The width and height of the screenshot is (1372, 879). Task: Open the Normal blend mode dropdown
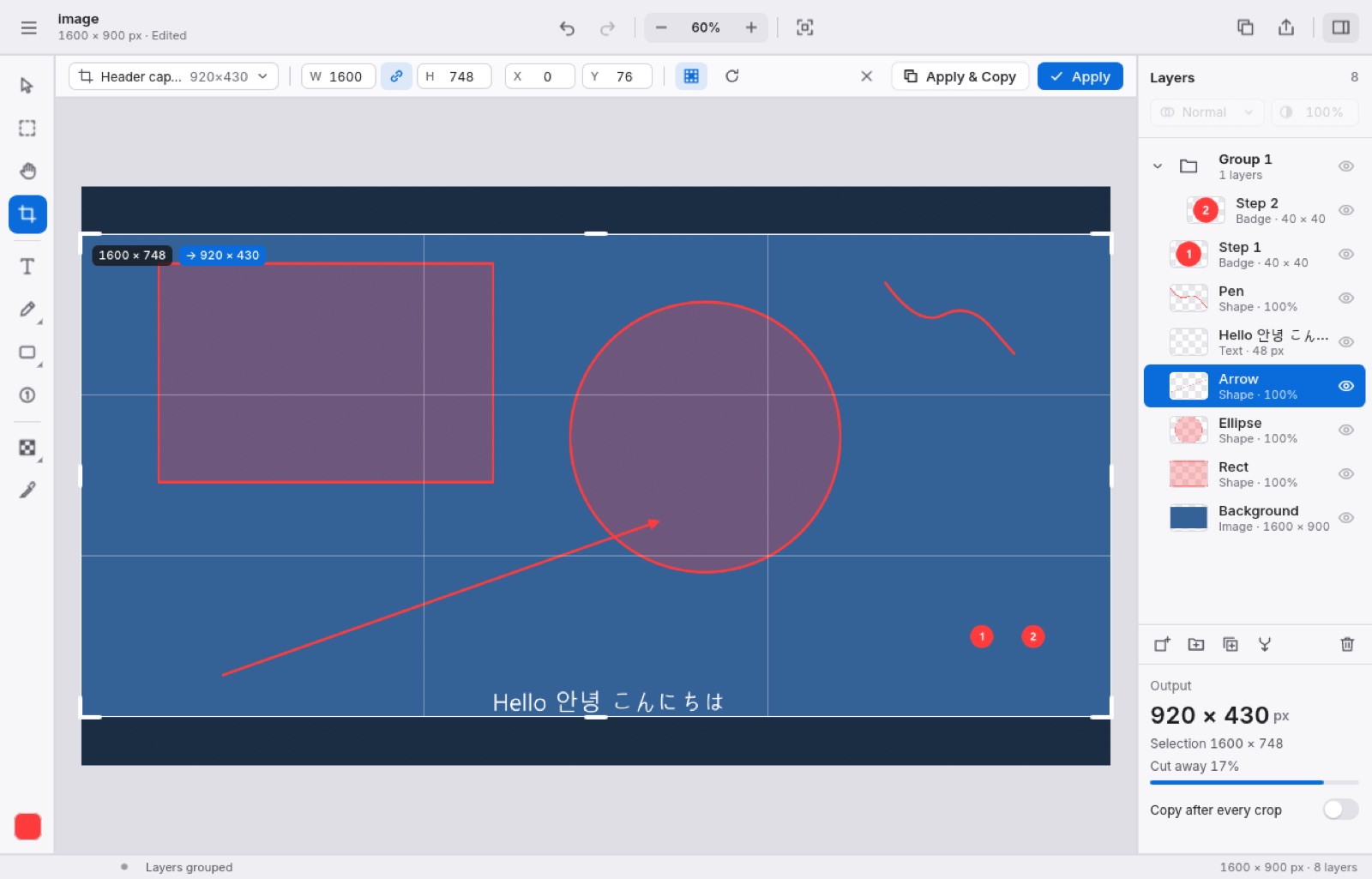pos(1207,112)
